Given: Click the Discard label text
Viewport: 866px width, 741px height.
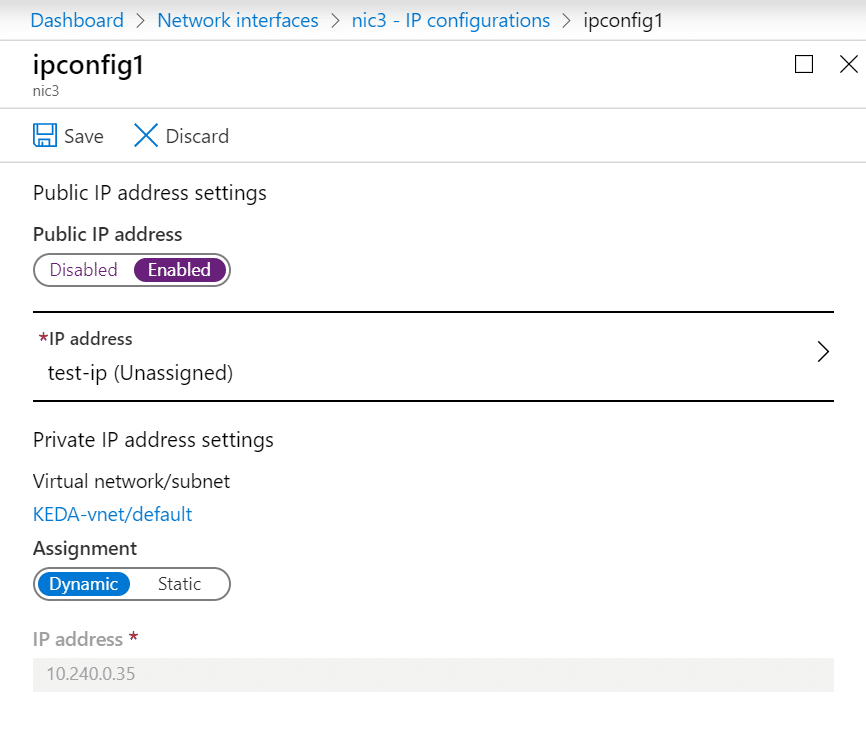Looking at the screenshot, I should (197, 136).
